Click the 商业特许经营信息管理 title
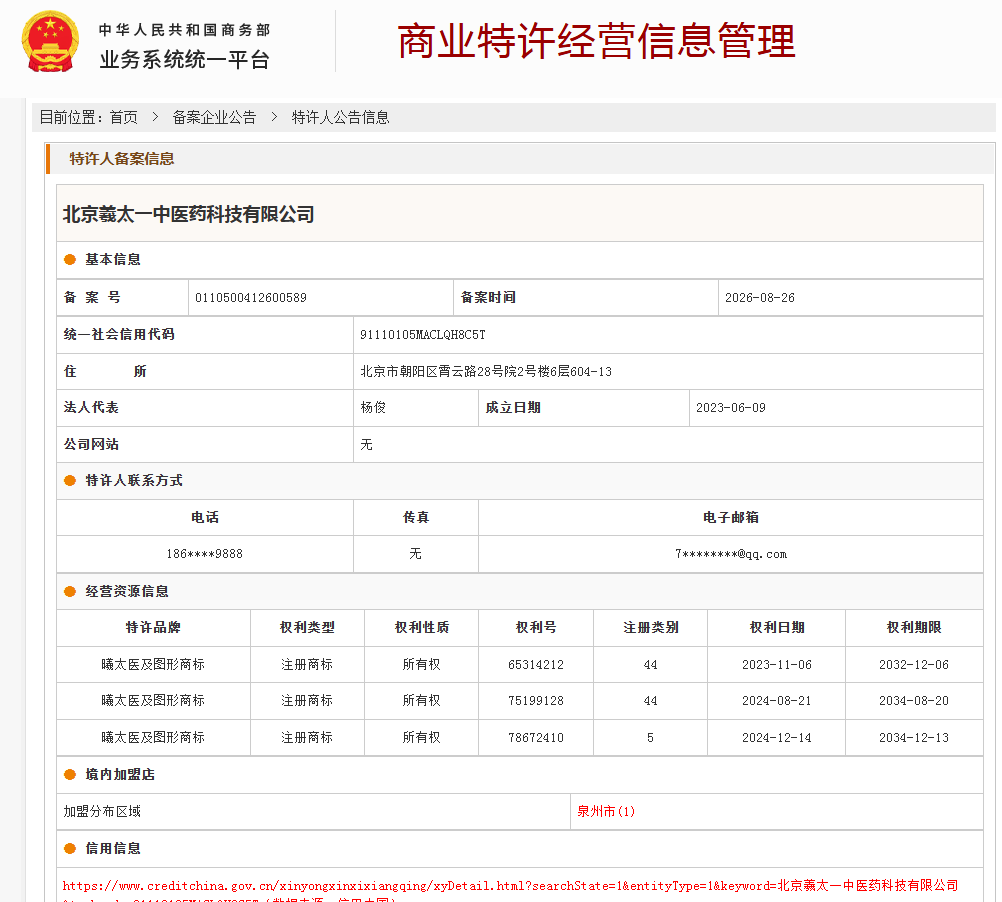 click(x=596, y=42)
